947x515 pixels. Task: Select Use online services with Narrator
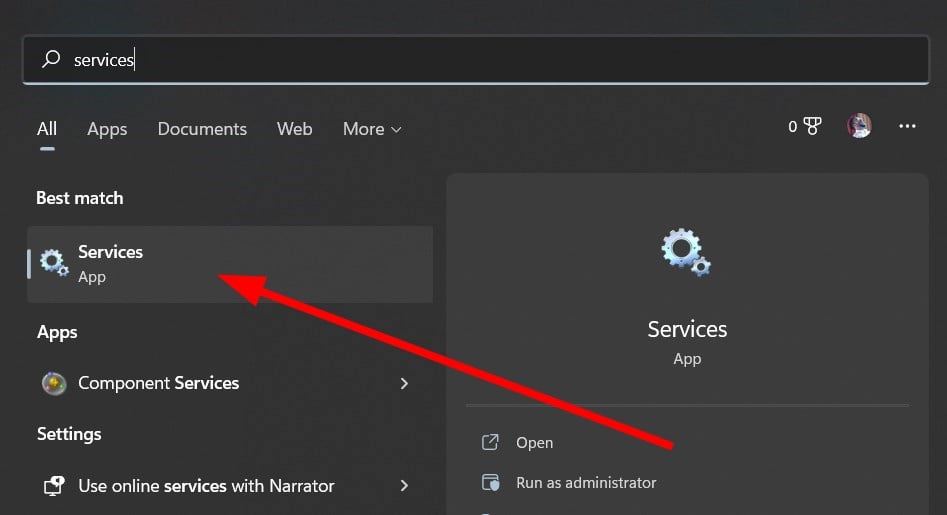click(x=230, y=485)
